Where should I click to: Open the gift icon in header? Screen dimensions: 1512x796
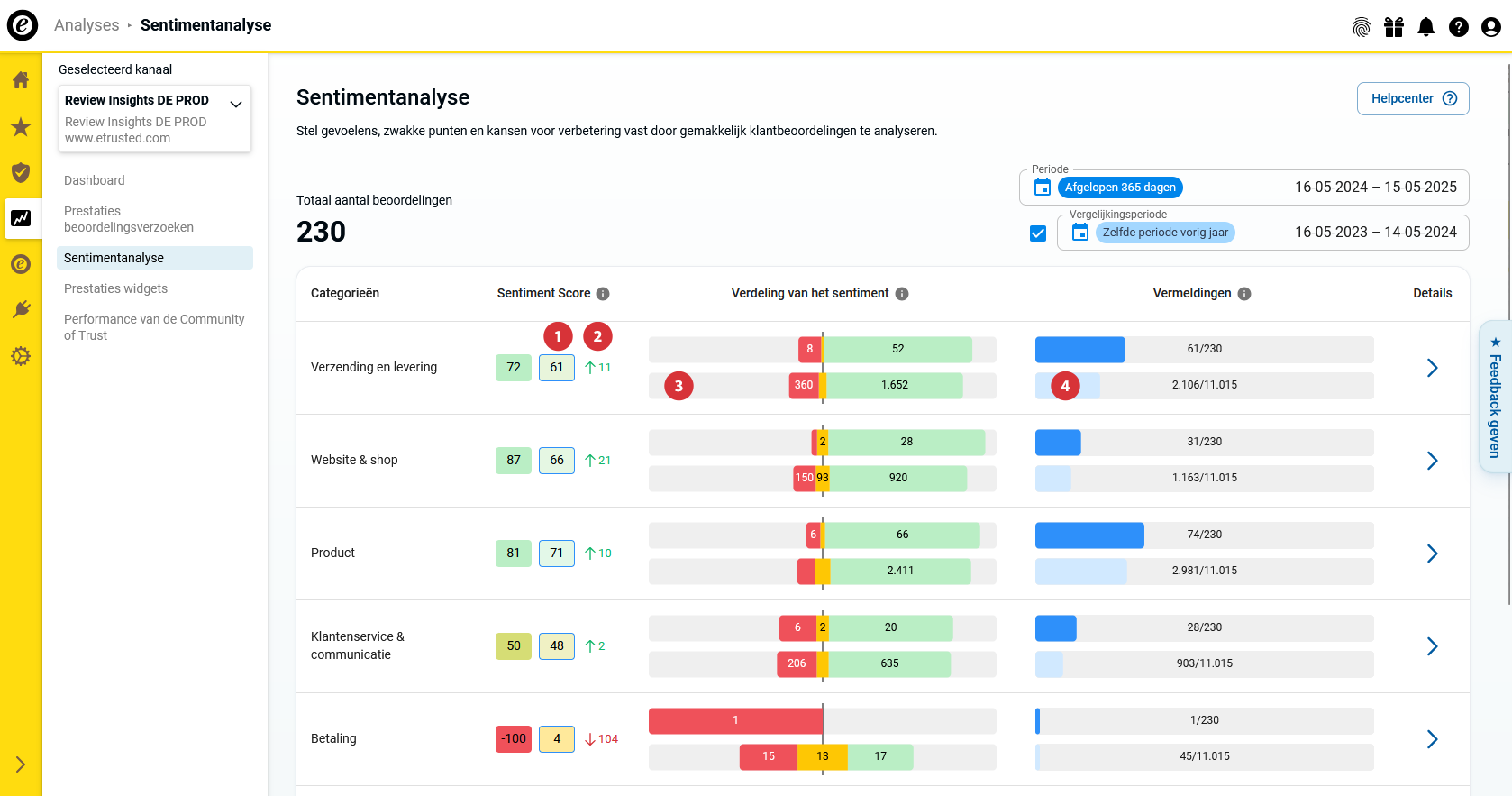(1394, 27)
